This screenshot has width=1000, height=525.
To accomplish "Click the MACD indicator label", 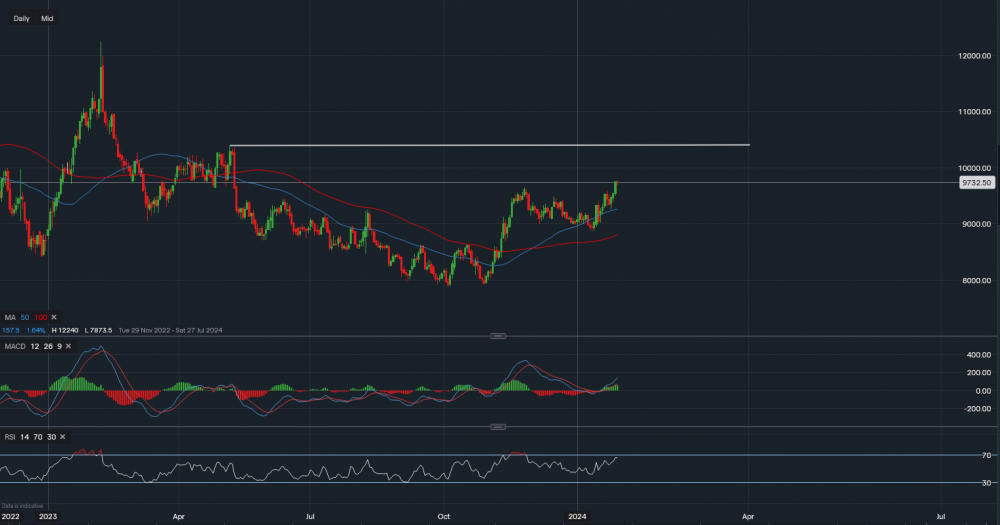I will pyautogui.click(x=14, y=346).
